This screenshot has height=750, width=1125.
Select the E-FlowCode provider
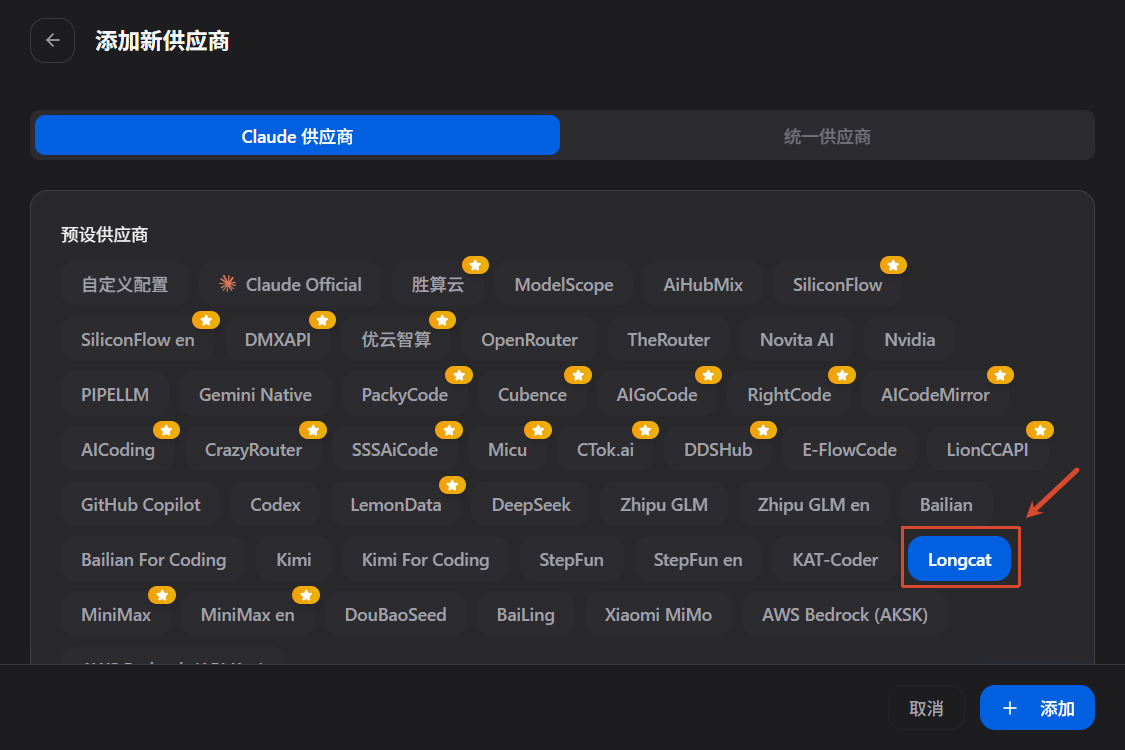click(x=849, y=450)
